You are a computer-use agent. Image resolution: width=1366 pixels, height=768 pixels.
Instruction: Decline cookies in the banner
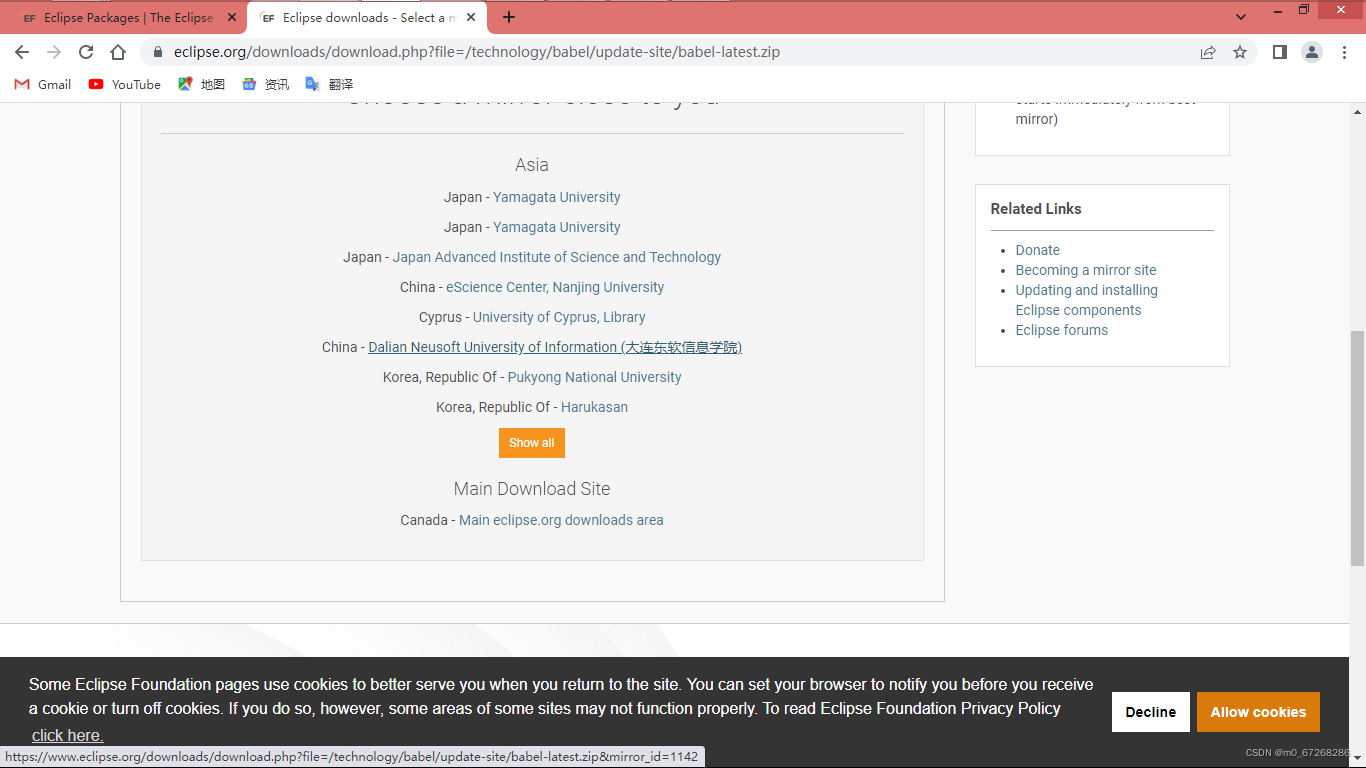pyautogui.click(x=1151, y=712)
